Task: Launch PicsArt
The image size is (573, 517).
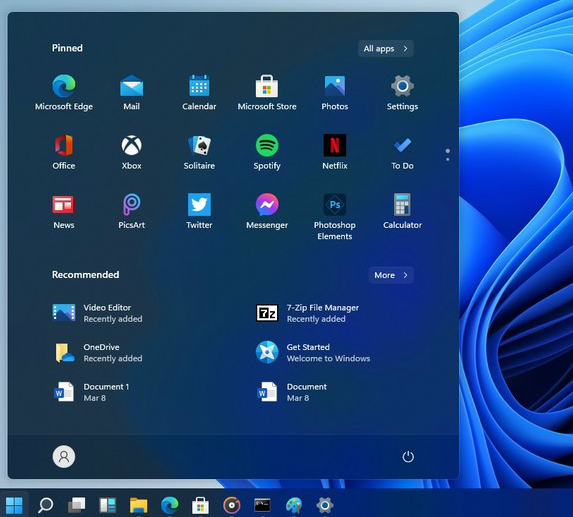Action: [132, 211]
